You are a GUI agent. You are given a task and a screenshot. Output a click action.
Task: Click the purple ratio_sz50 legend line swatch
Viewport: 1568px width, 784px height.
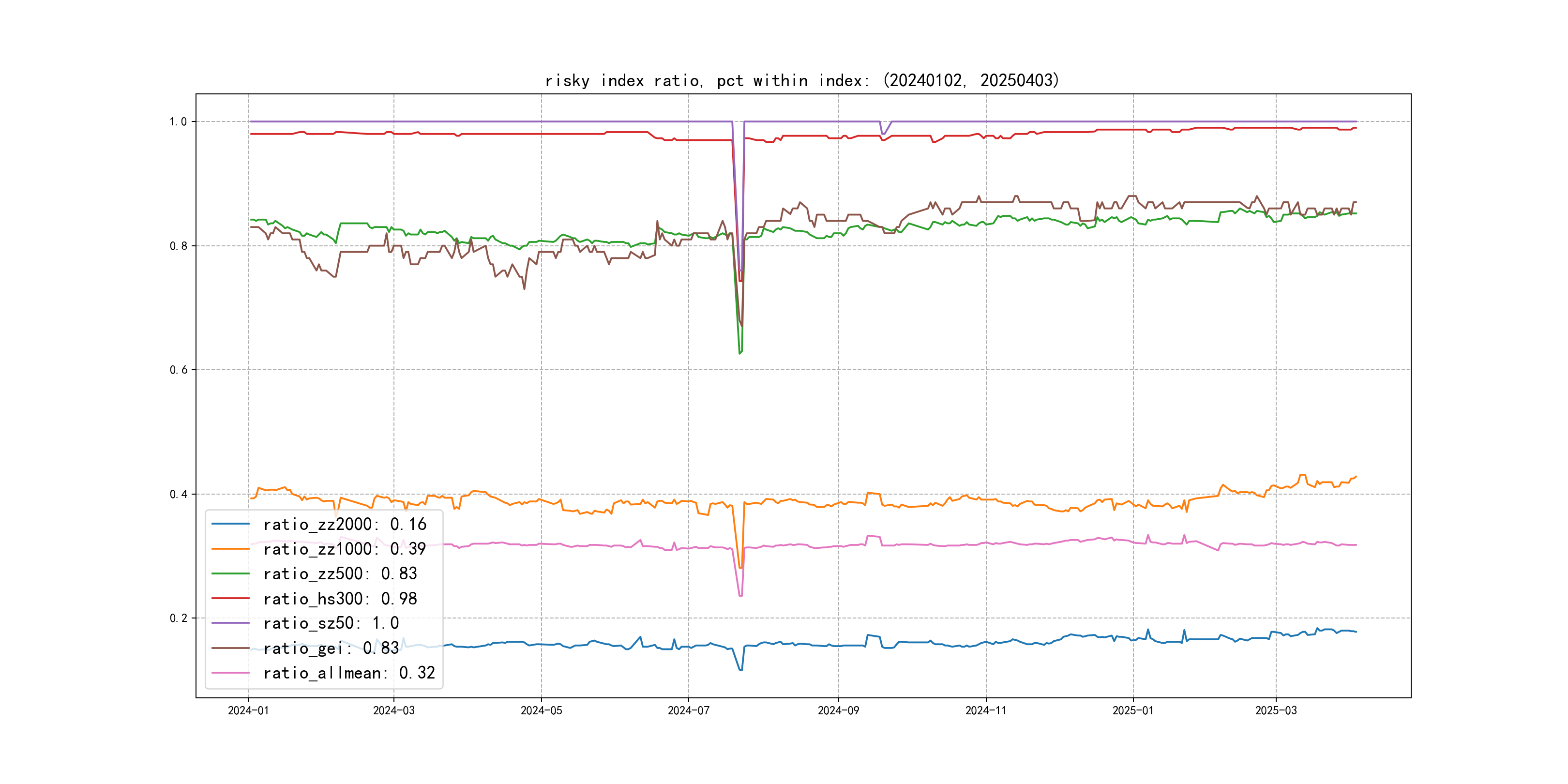click(x=230, y=623)
